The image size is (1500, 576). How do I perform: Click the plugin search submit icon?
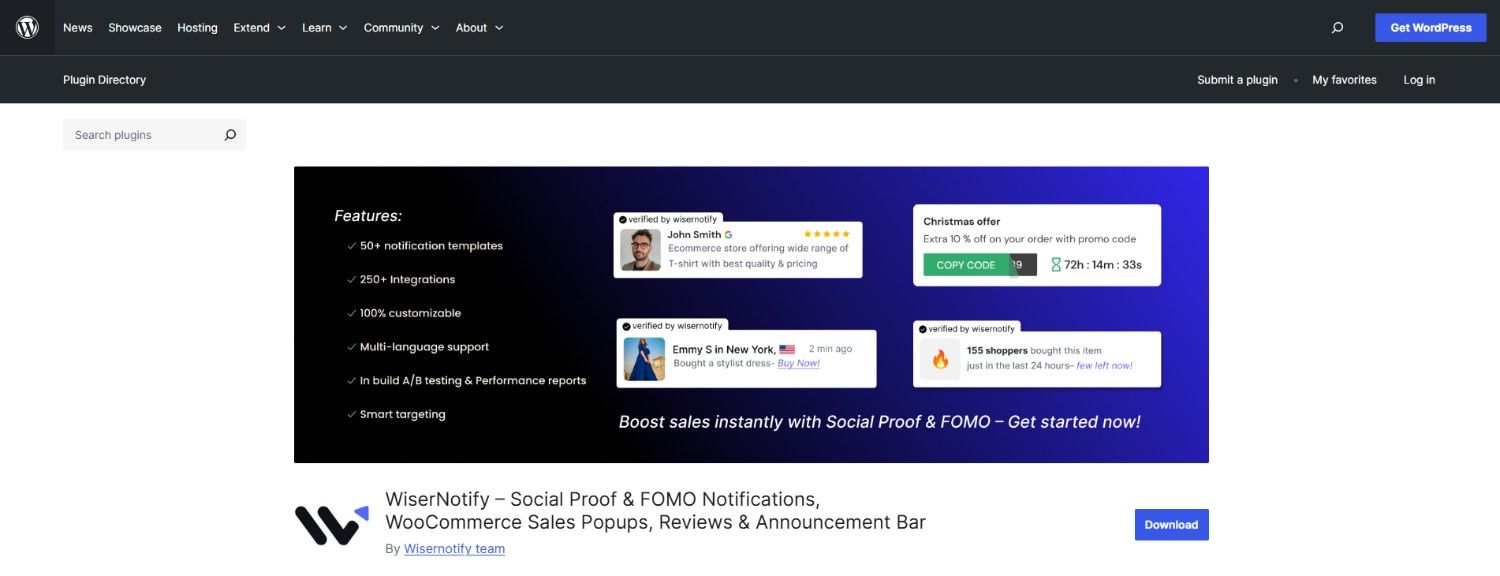[230, 135]
